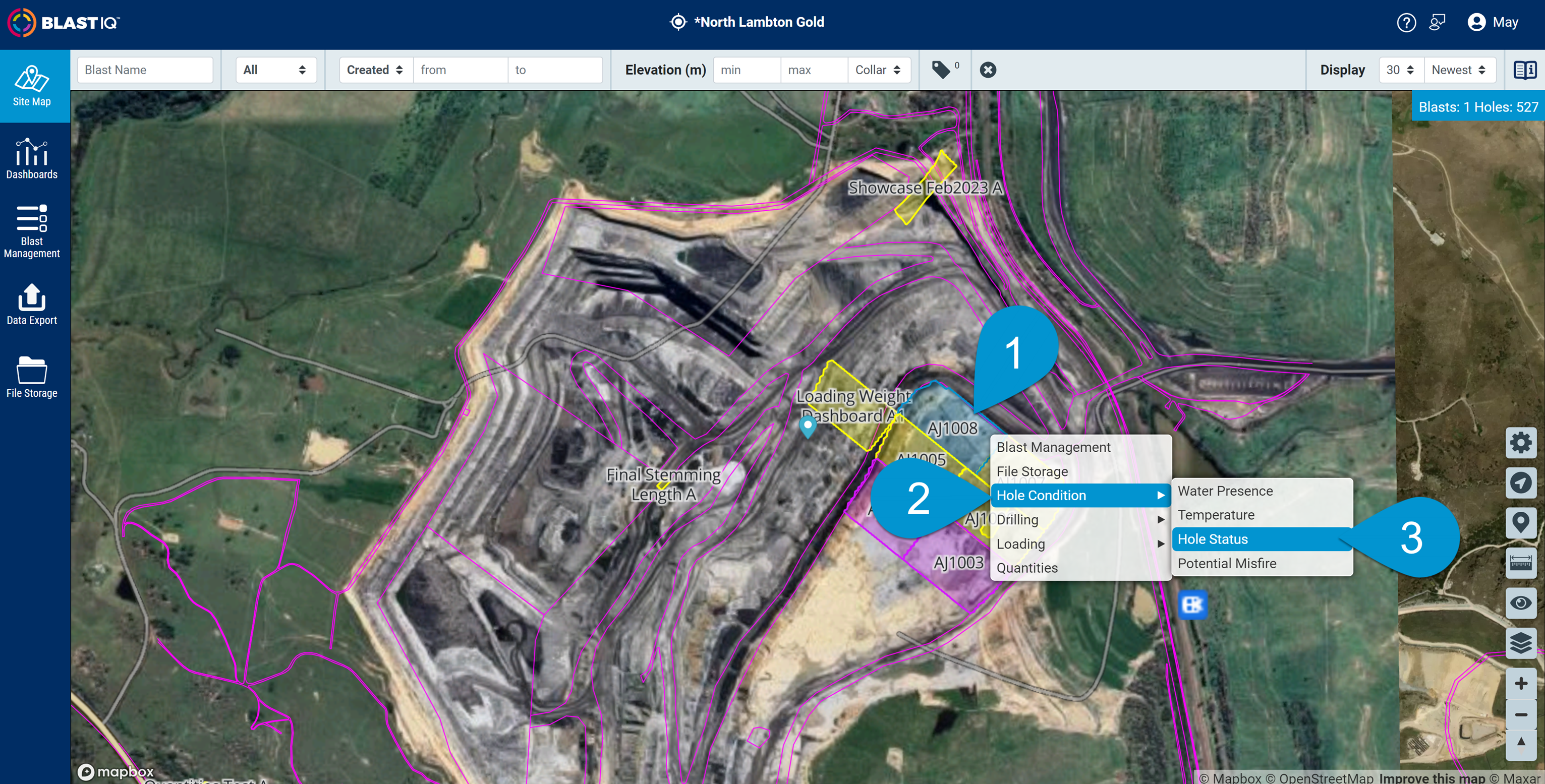Viewport: 1545px width, 784px height.
Task: Open the Collar elevation dropdown
Action: point(879,70)
